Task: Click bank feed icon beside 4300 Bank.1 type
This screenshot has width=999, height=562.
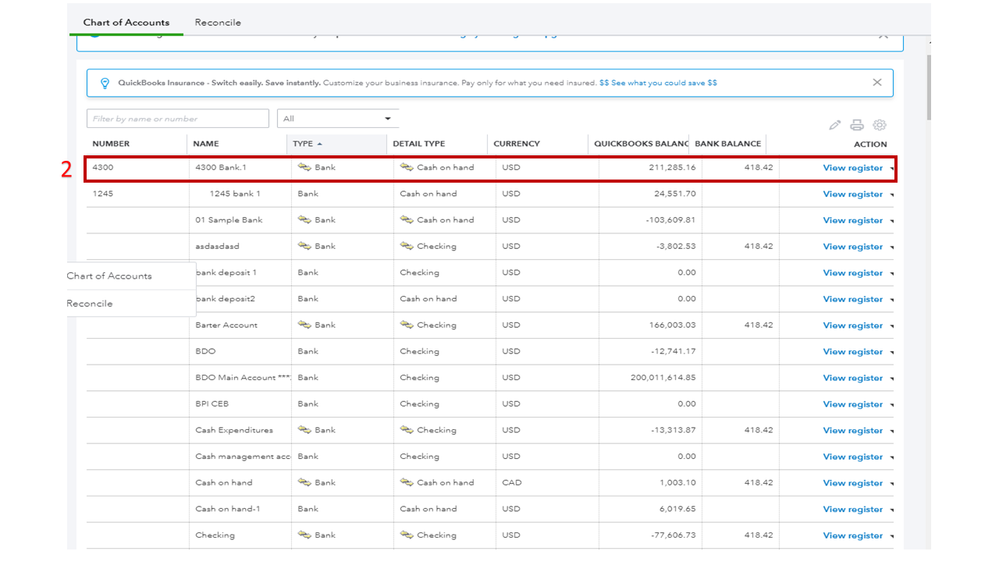Action: pos(304,167)
